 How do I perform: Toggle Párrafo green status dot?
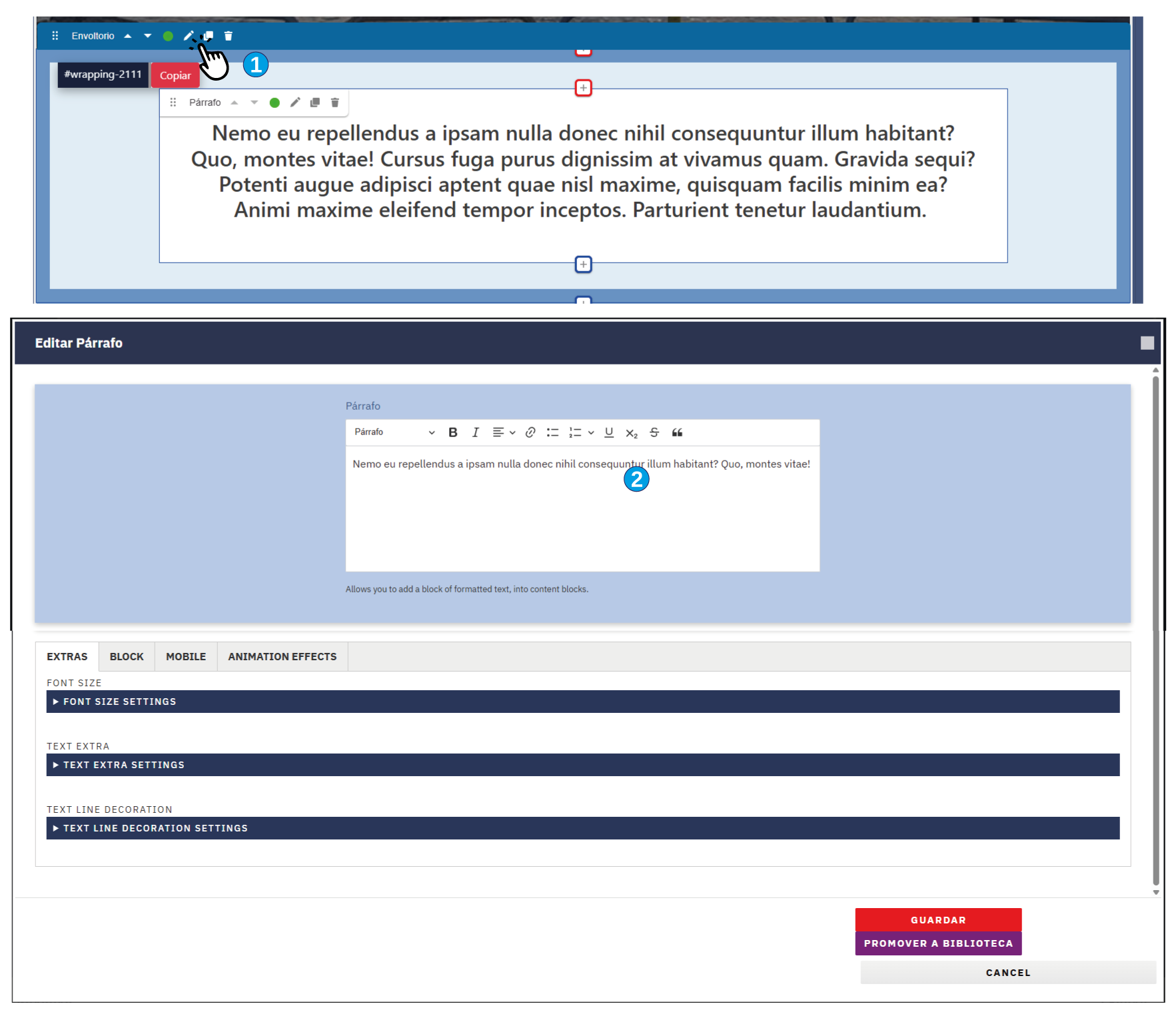coord(275,103)
